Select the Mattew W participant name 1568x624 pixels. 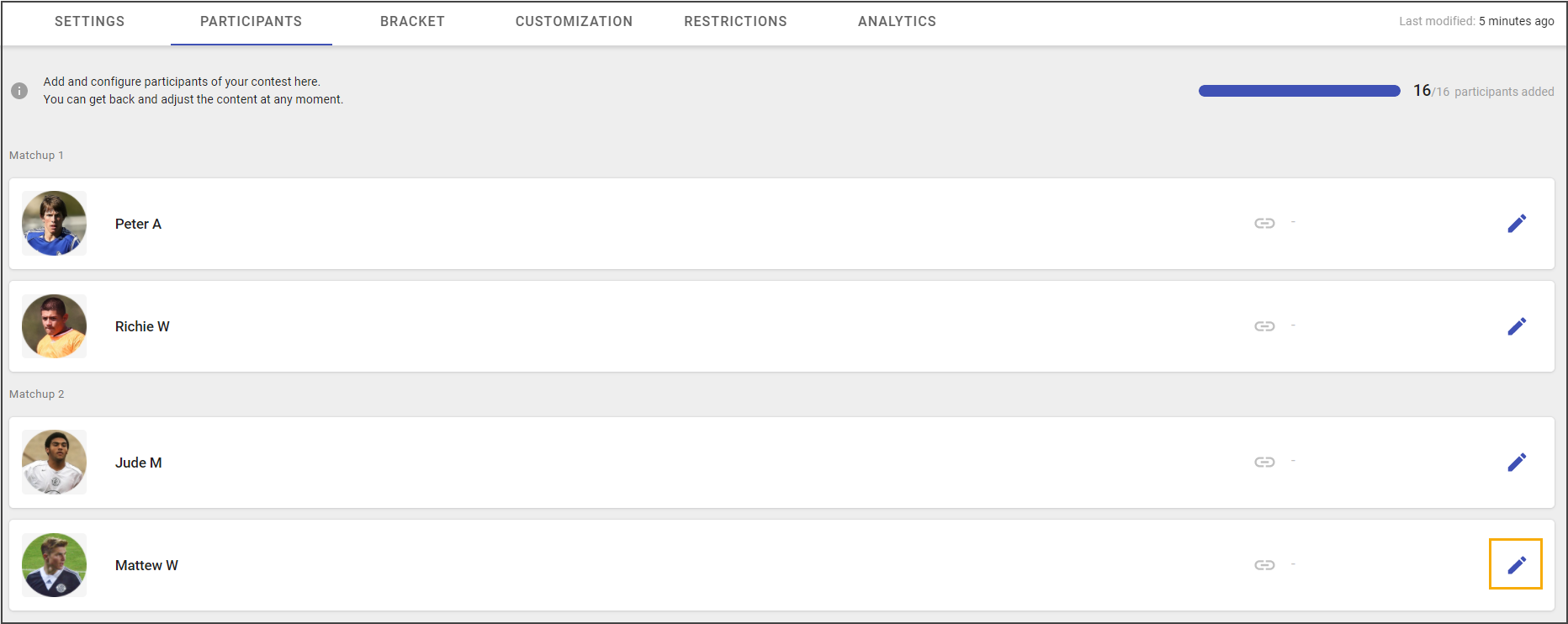[x=146, y=565]
